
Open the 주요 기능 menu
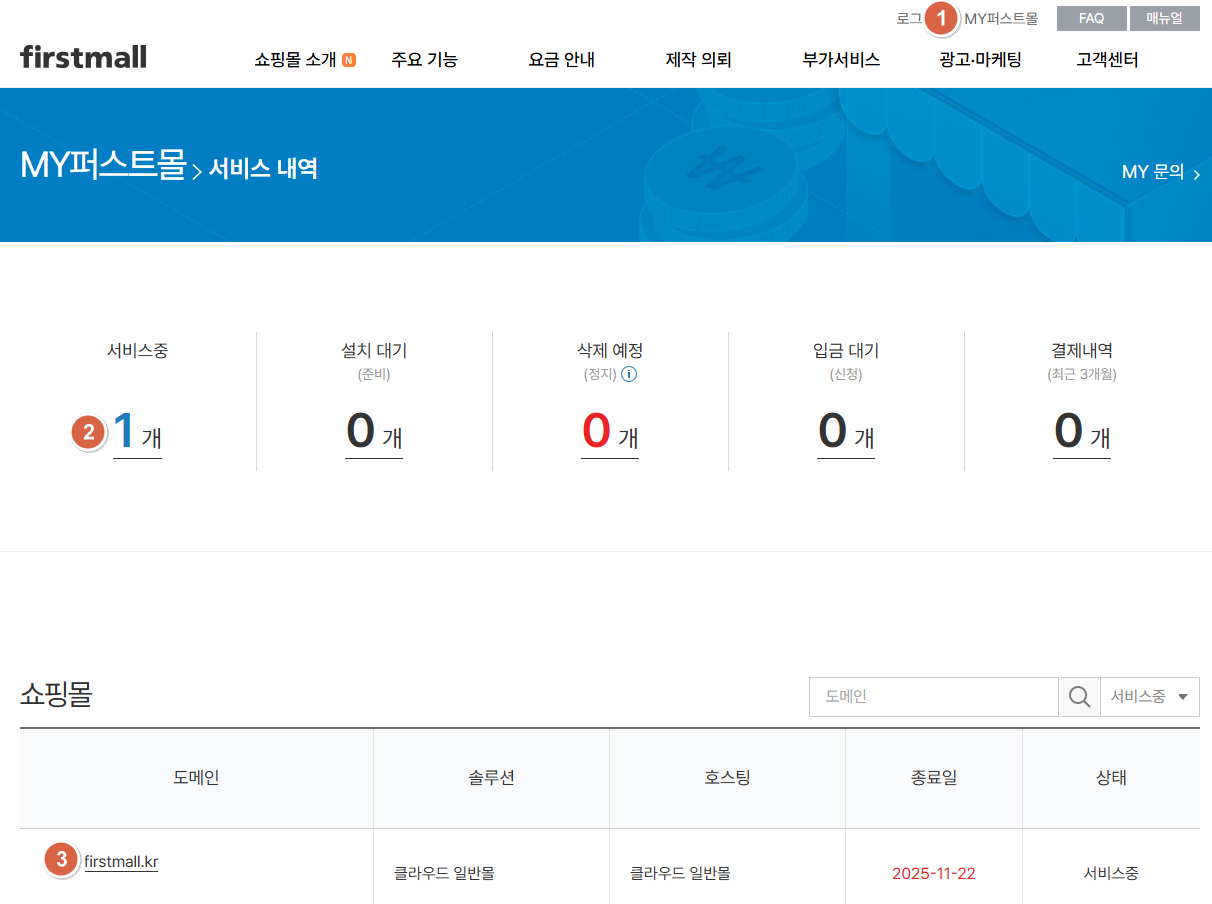tap(424, 60)
